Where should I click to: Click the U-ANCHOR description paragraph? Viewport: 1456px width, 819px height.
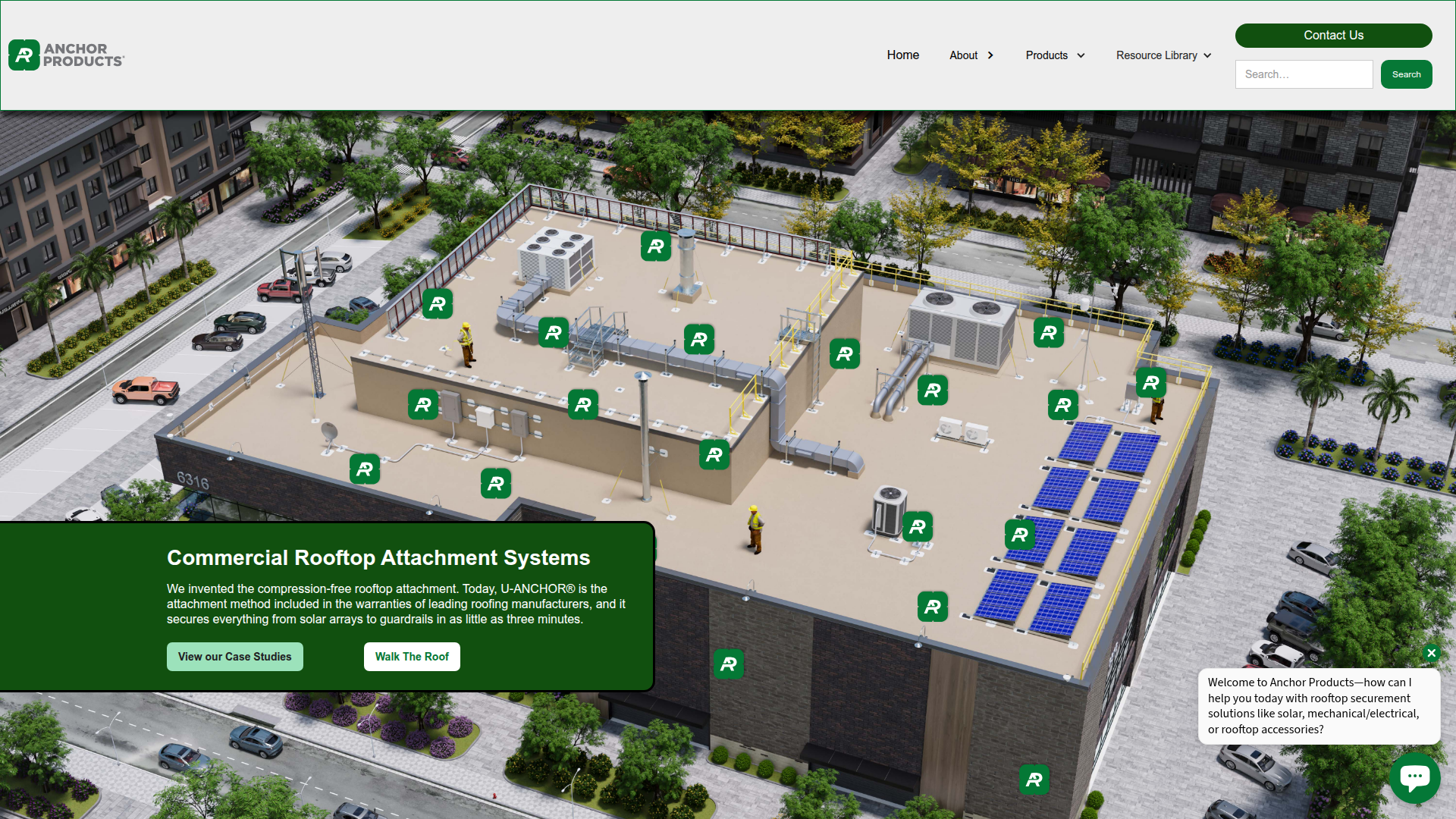click(396, 604)
